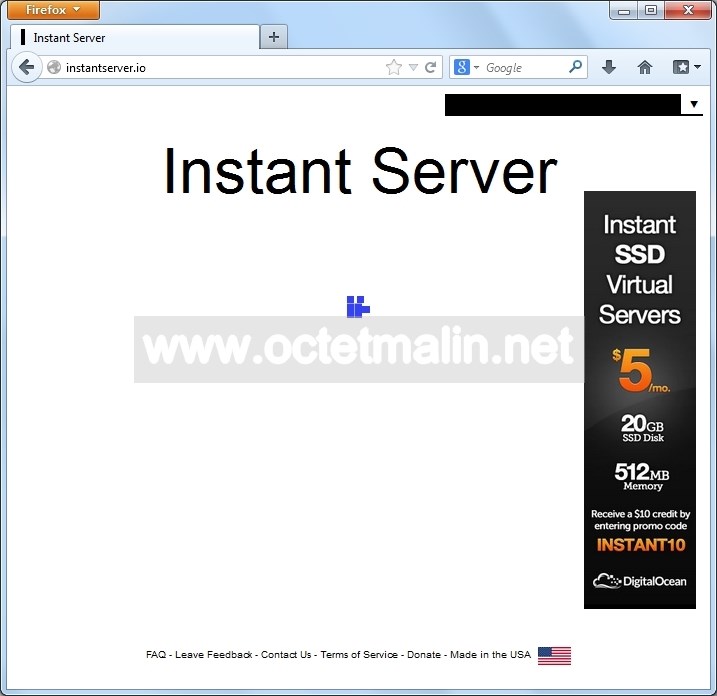This screenshot has height=696, width=717.
Task: Open the Terms of Service link
Action: pos(359,654)
